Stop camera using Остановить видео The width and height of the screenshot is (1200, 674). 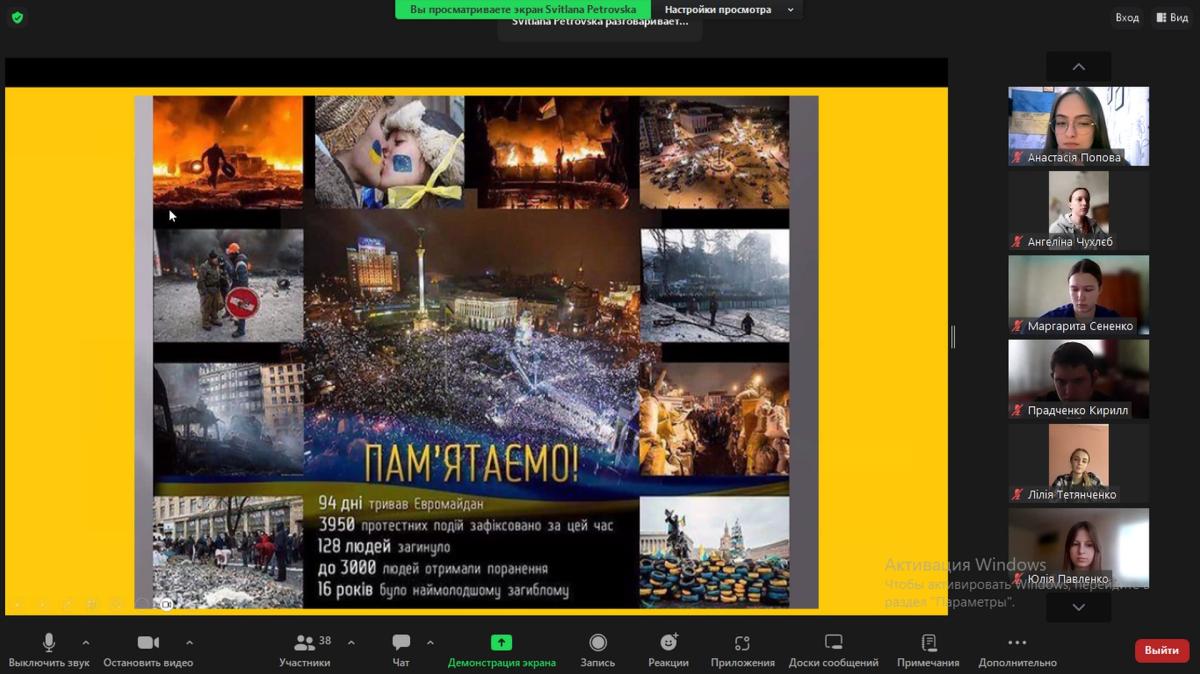tap(148, 643)
